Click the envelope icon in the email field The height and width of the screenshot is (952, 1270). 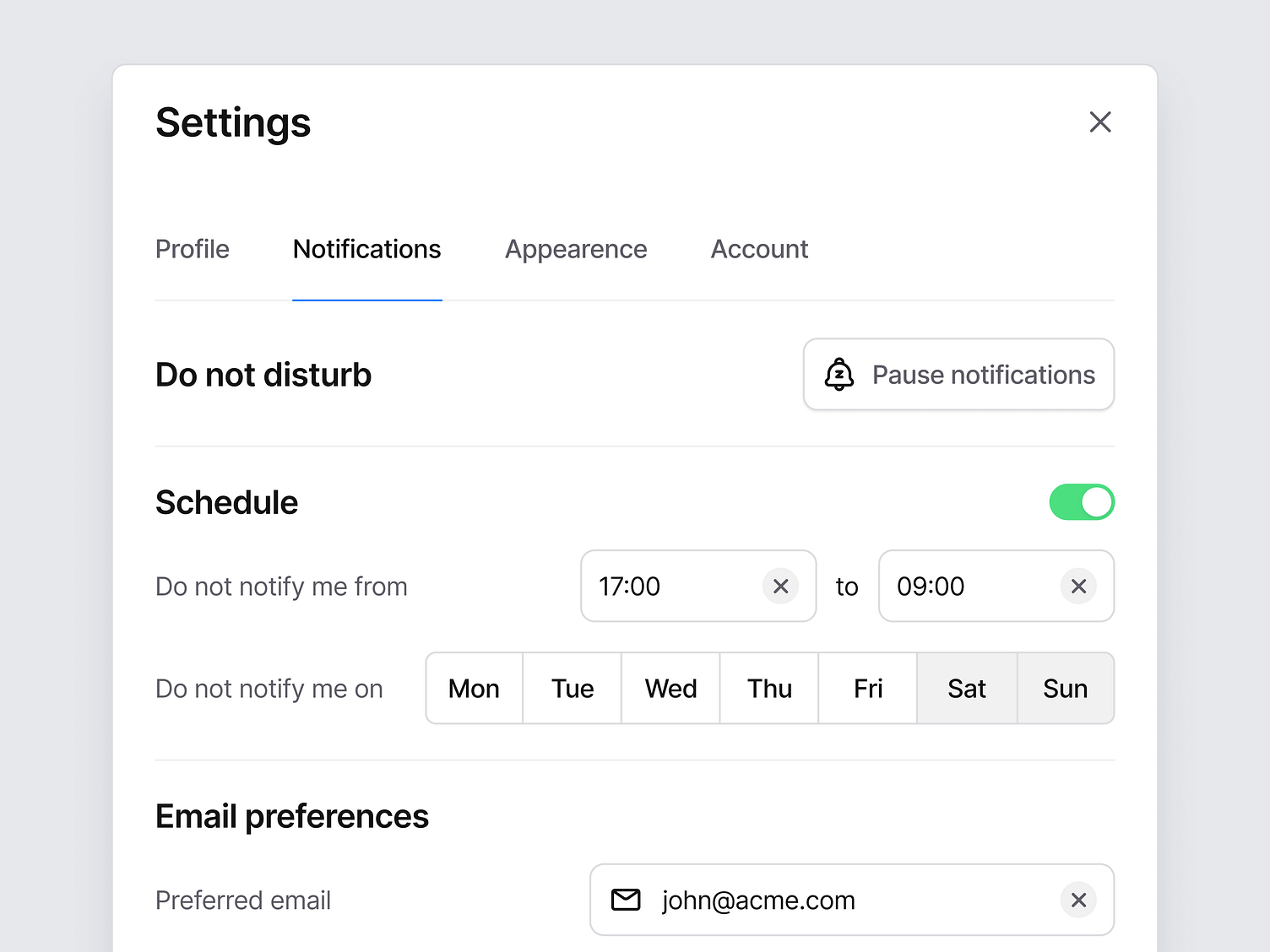[626, 900]
